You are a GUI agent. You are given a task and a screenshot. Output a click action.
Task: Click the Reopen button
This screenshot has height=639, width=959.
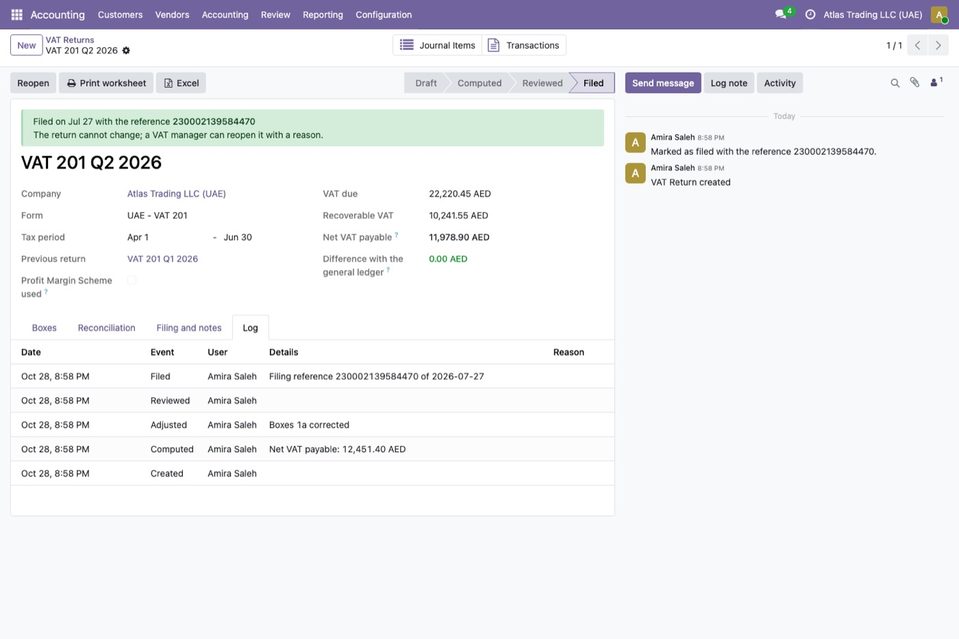(33, 83)
